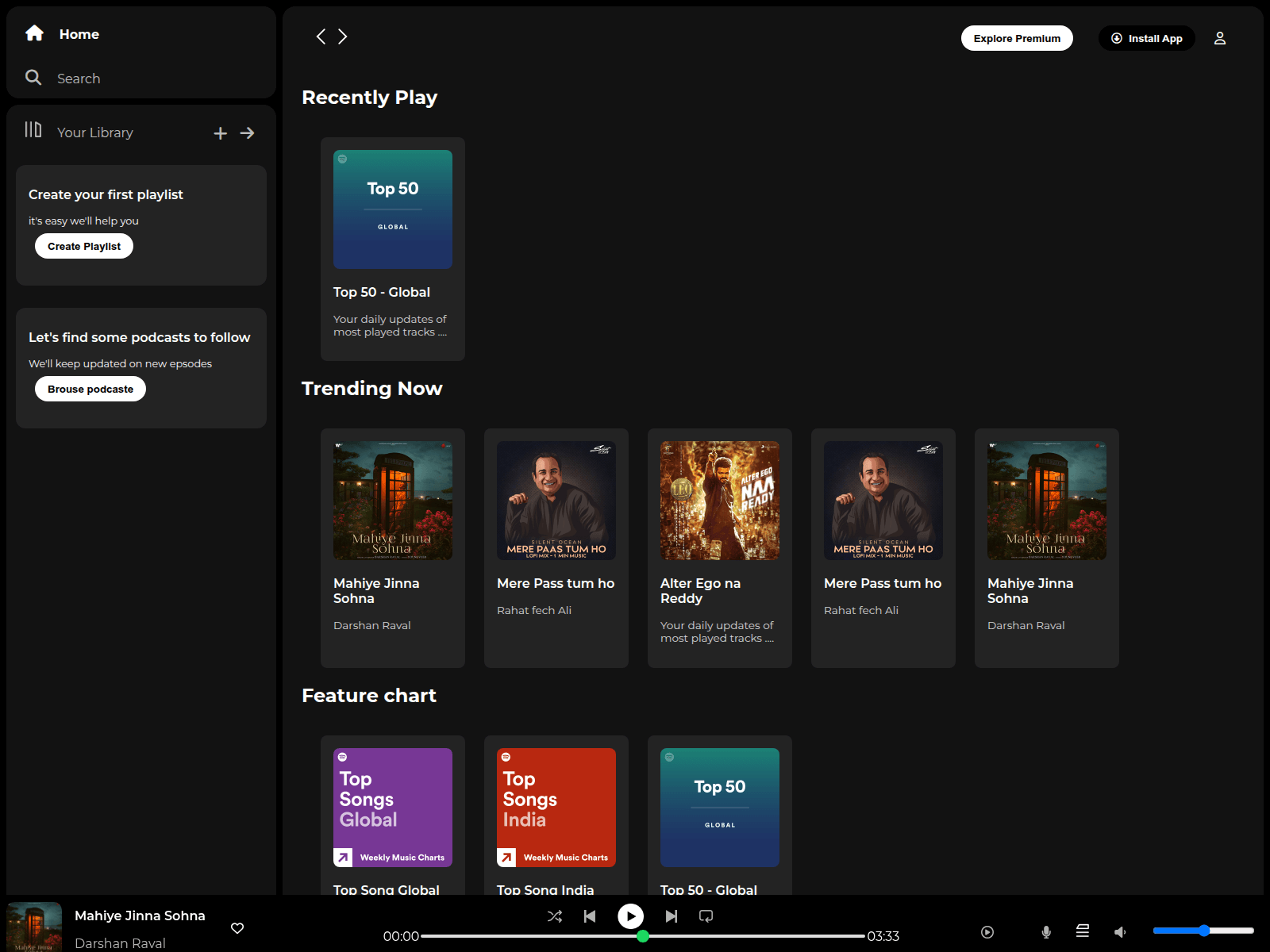Click the "Feature chart" heading
Image resolution: width=1270 pixels, height=952 pixels.
tap(369, 696)
